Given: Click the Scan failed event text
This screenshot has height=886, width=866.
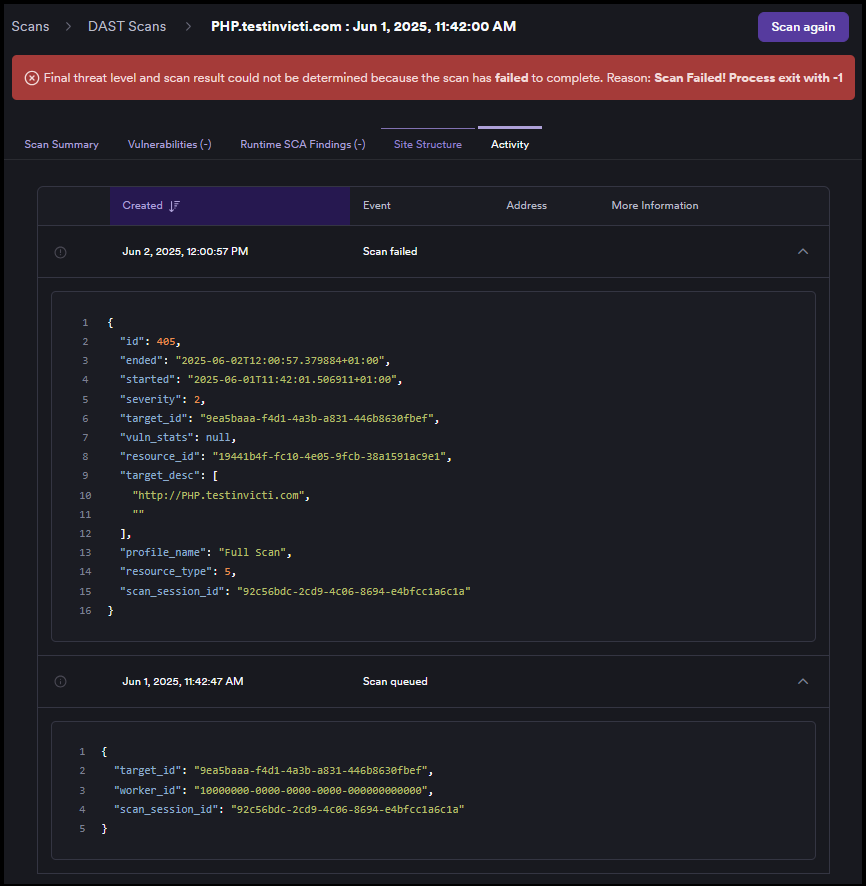Looking at the screenshot, I should coord(390,251).
